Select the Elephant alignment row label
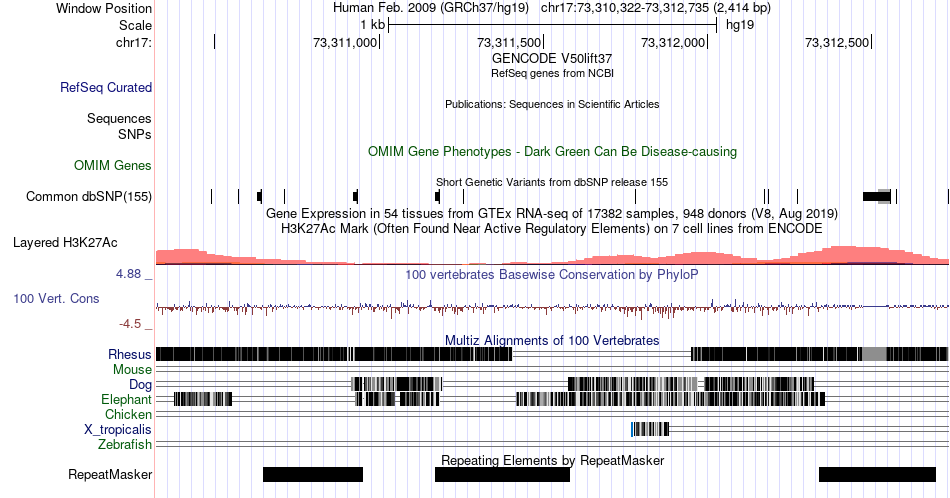The width and height of the screenshot is (950, 498). [x=126, y=399]
